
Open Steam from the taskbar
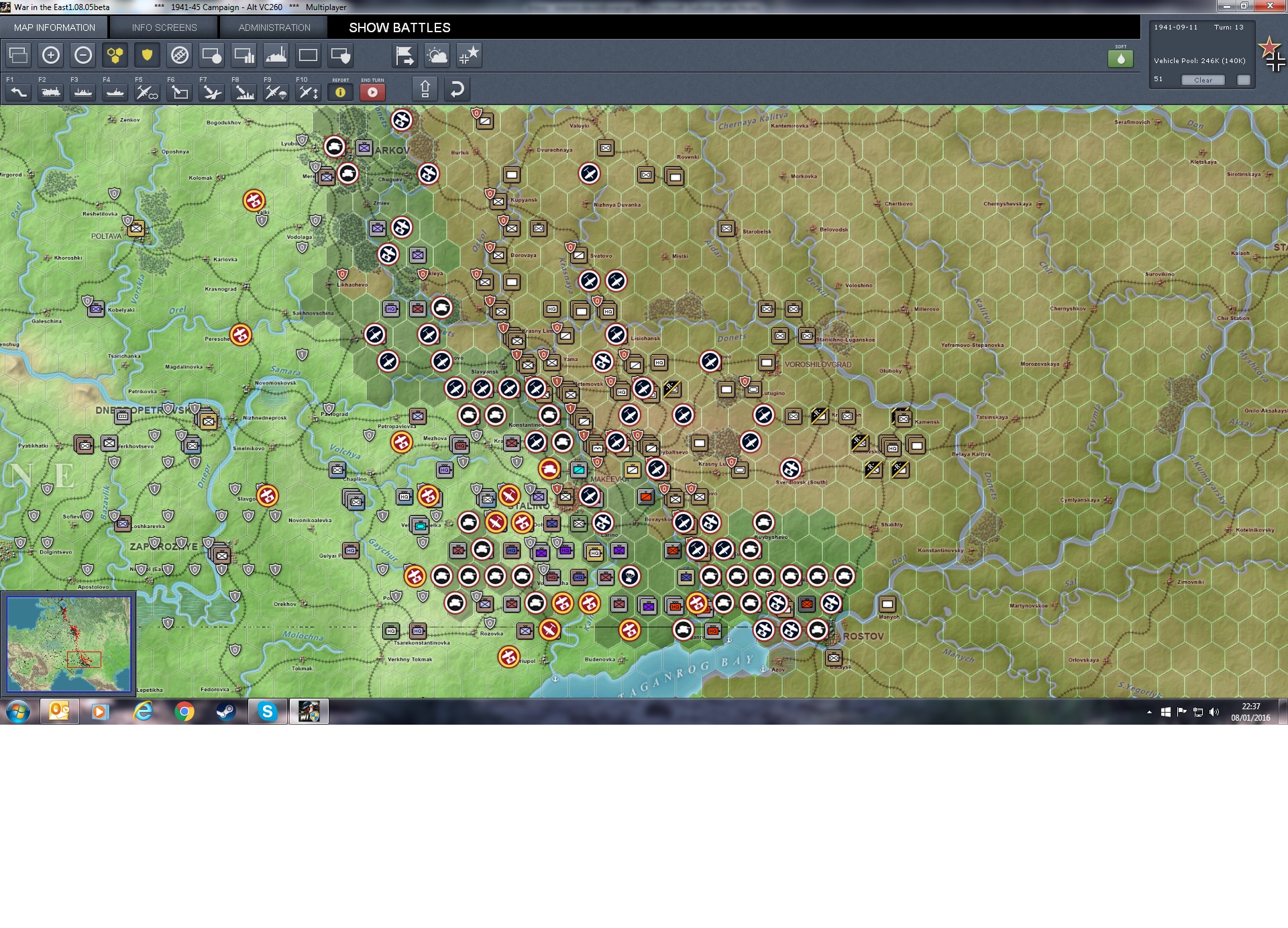(226, 711)
